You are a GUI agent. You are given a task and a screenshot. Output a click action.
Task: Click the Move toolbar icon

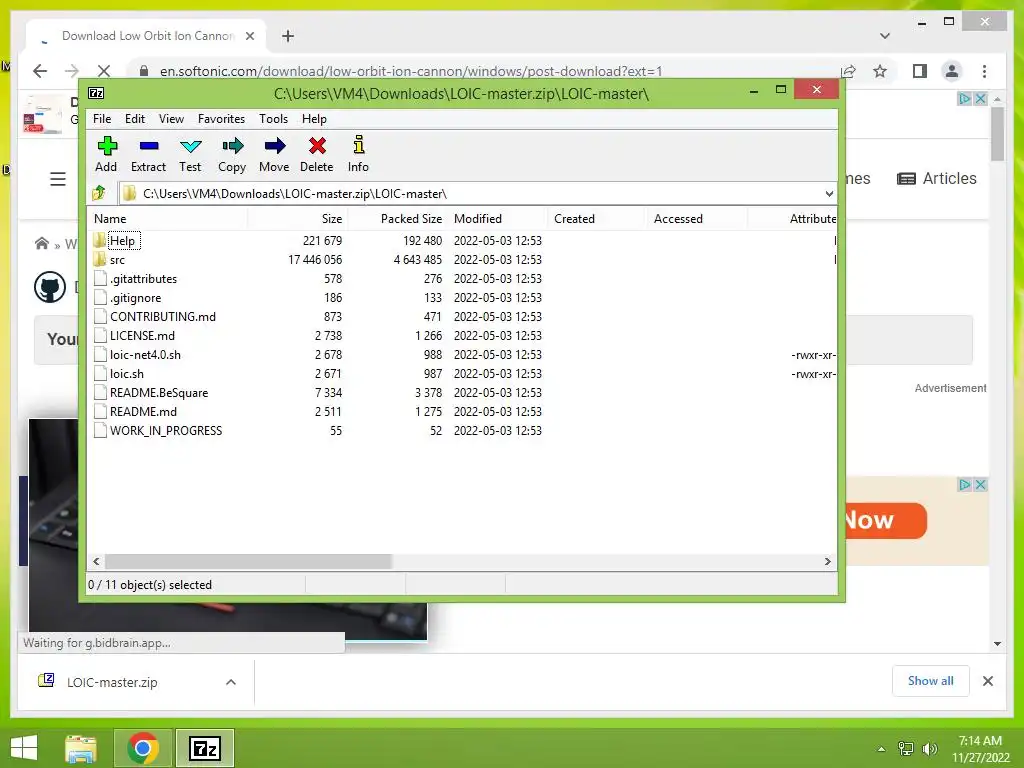tap(274, 146)
